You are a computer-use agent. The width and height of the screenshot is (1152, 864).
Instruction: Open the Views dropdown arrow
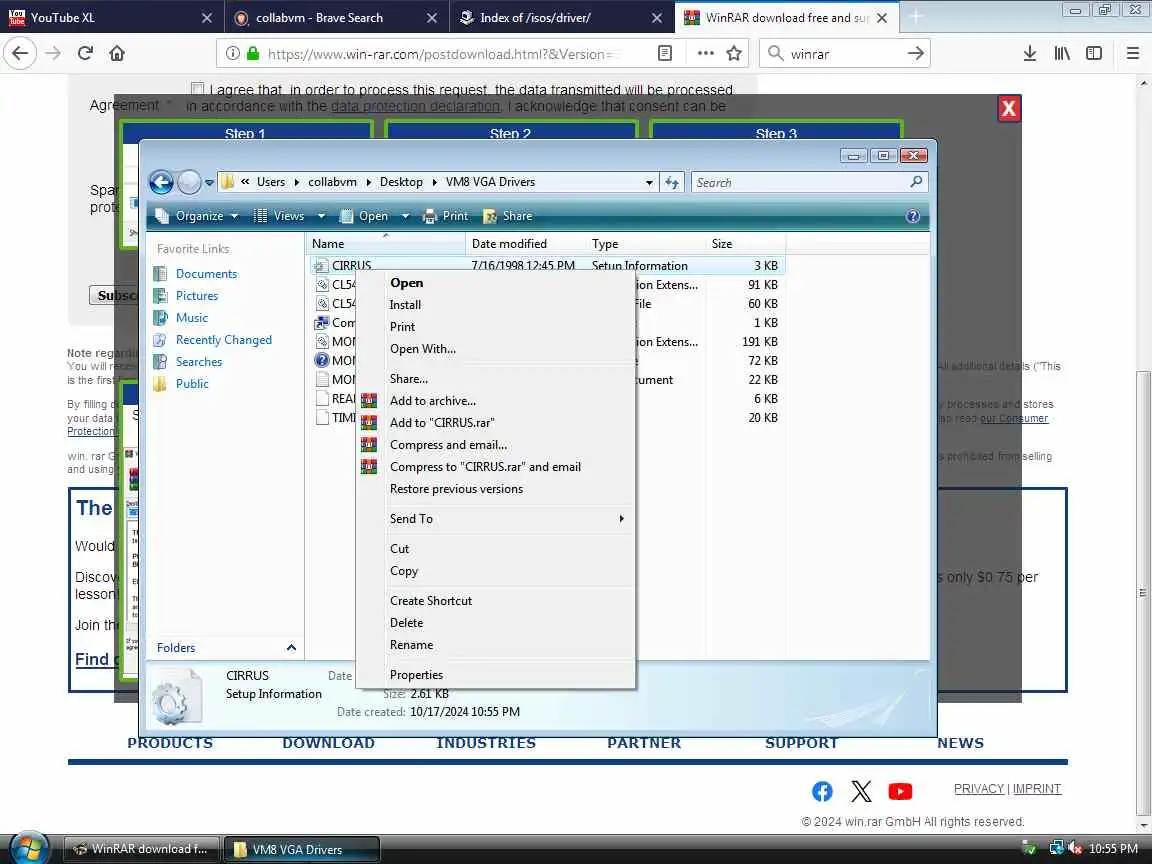[321, 216]
